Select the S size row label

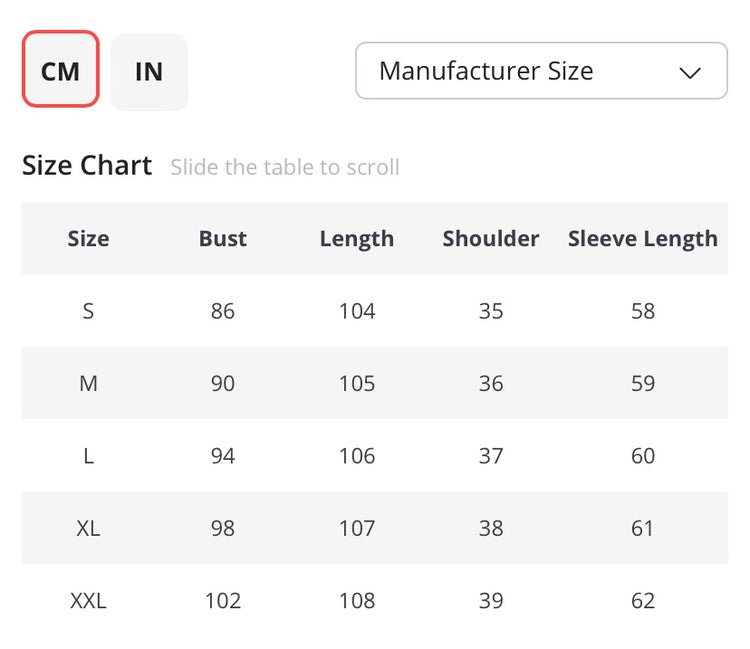(88, 311)
